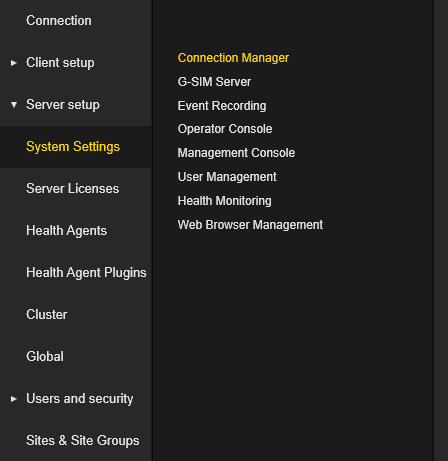The width and height of the screenshot is (448, 461).
Task: Open G-SIM Server settings
Action: pyautogui.click(x=214, y=82)
